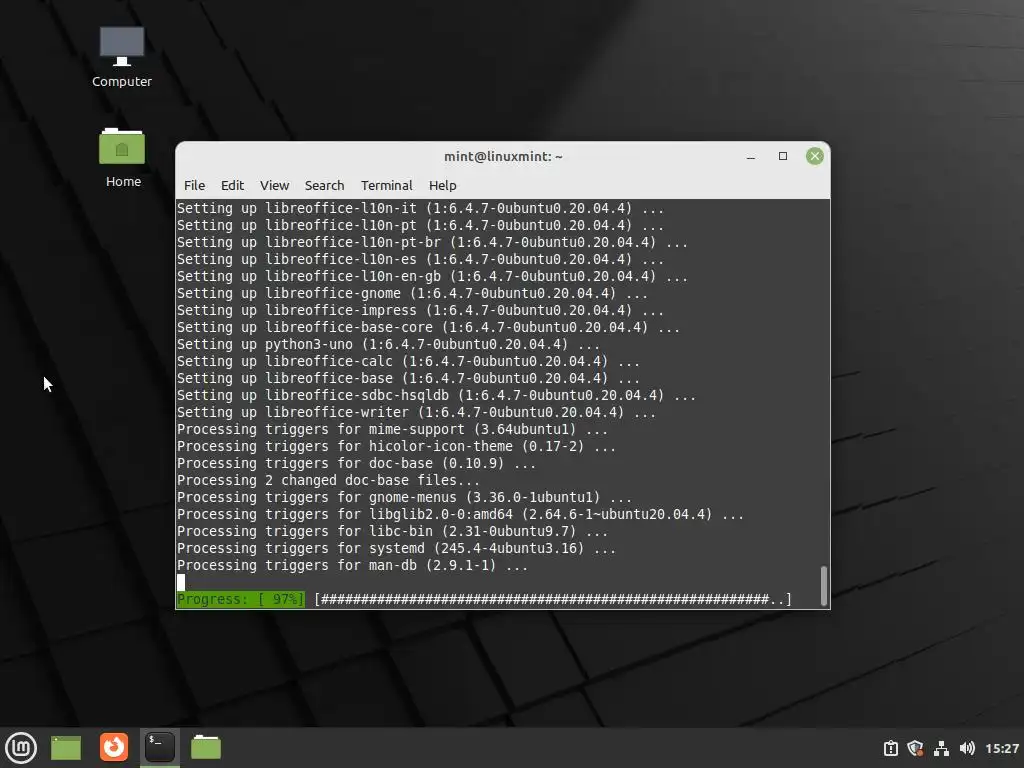Maximize the terminal window

pos(783,156)
